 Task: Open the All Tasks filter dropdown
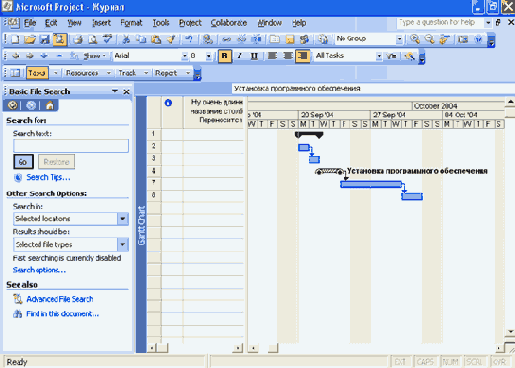[379, 56]
